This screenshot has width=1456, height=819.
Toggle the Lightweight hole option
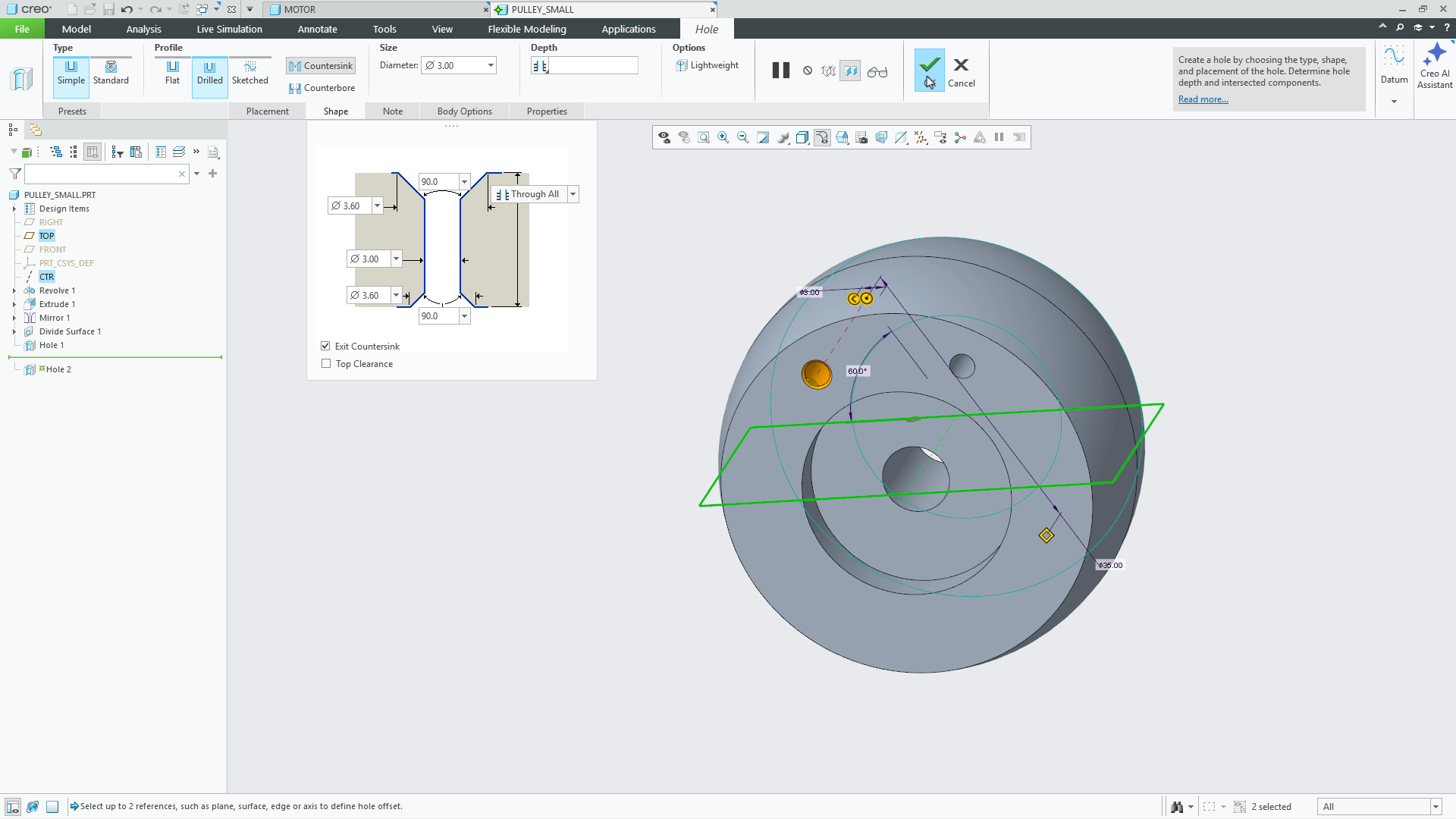707,65
